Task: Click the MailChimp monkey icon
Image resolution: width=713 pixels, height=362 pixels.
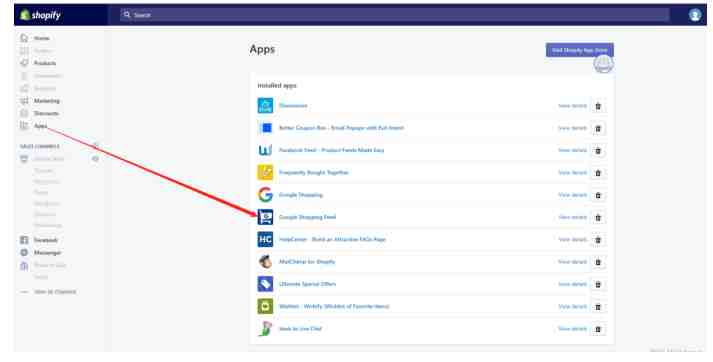Action: pyautogui.click(x=266, y=261)
